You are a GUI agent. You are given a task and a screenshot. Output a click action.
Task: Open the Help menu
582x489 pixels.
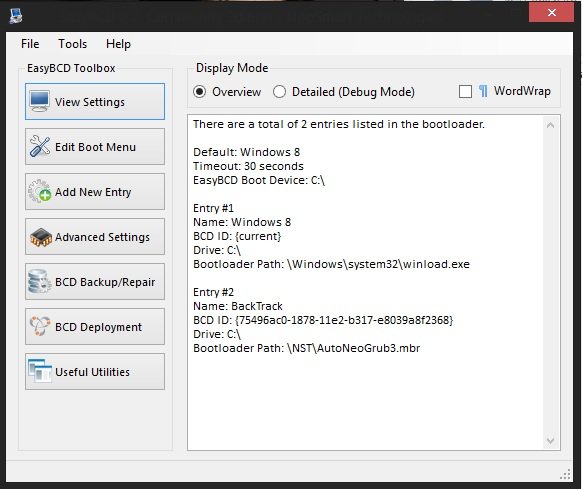click(118, 44)
